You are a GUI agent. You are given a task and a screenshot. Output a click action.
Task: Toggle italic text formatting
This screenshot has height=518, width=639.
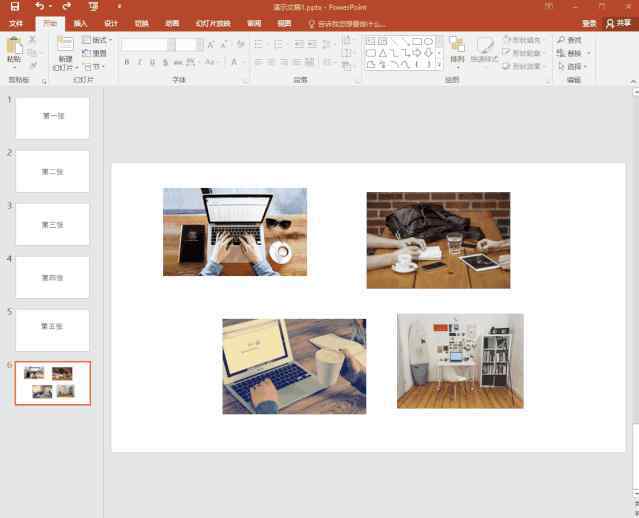[x=140, y=62]
